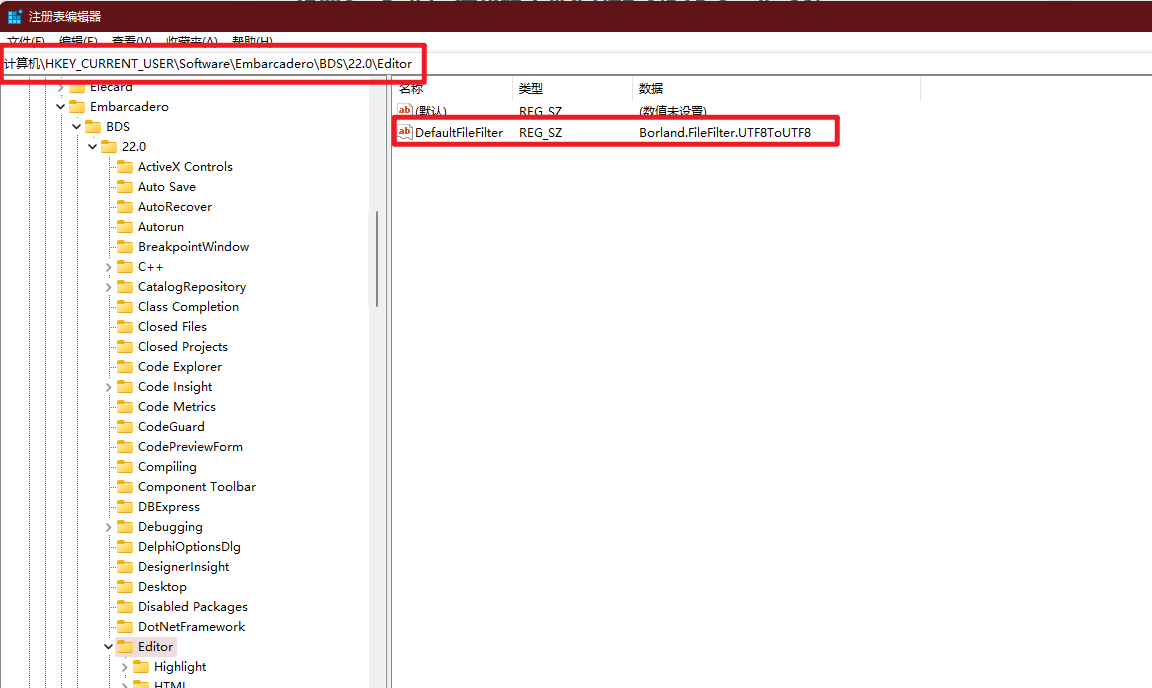Click the CodeGuard folder icon
This screenshot has height=688, width=1152.
(124, 426)
